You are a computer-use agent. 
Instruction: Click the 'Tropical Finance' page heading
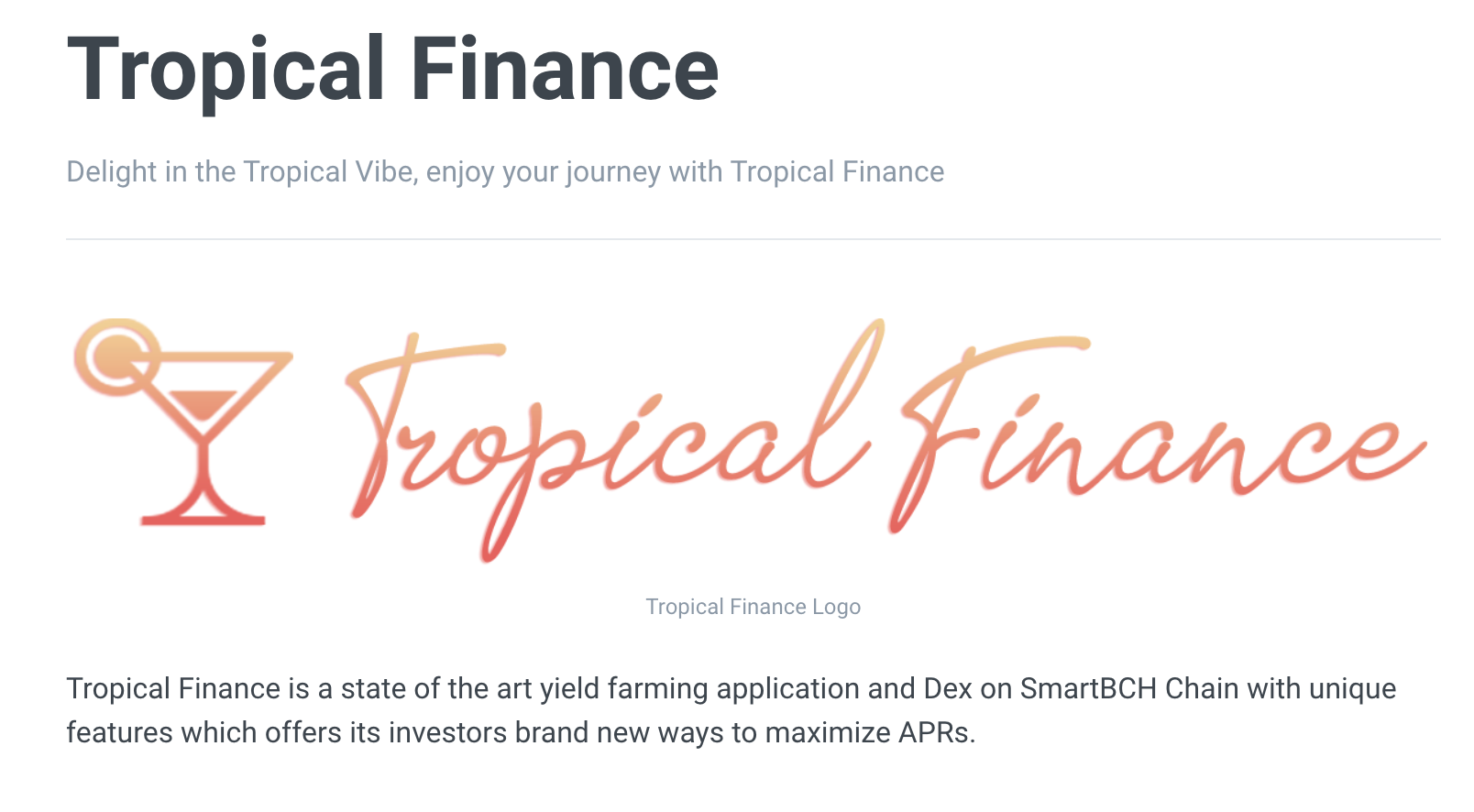tap(393, 70)
